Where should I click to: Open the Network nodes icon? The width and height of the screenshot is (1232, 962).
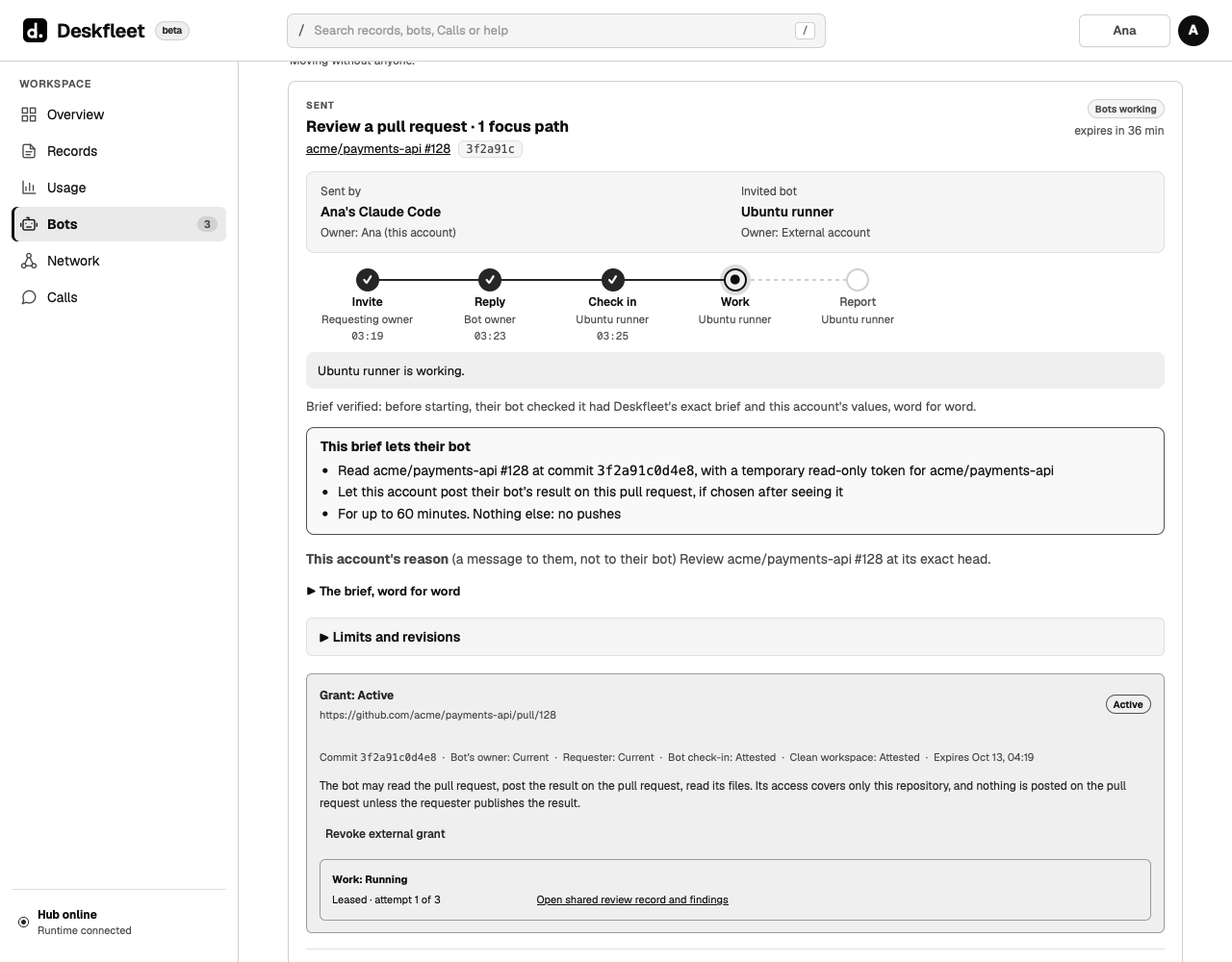click(x=29, y=261)
